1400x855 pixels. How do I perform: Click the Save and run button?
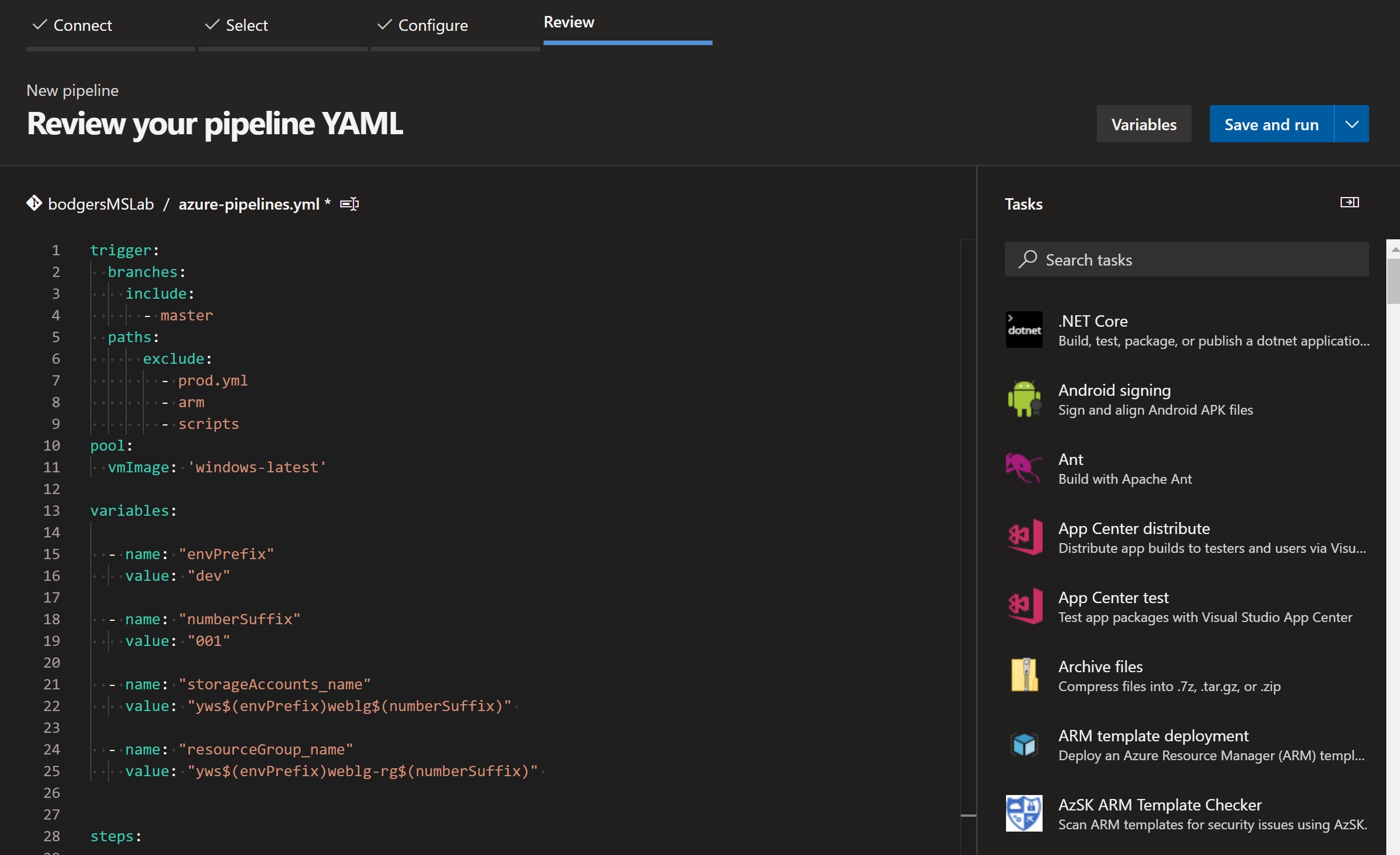coord(1272,123)
